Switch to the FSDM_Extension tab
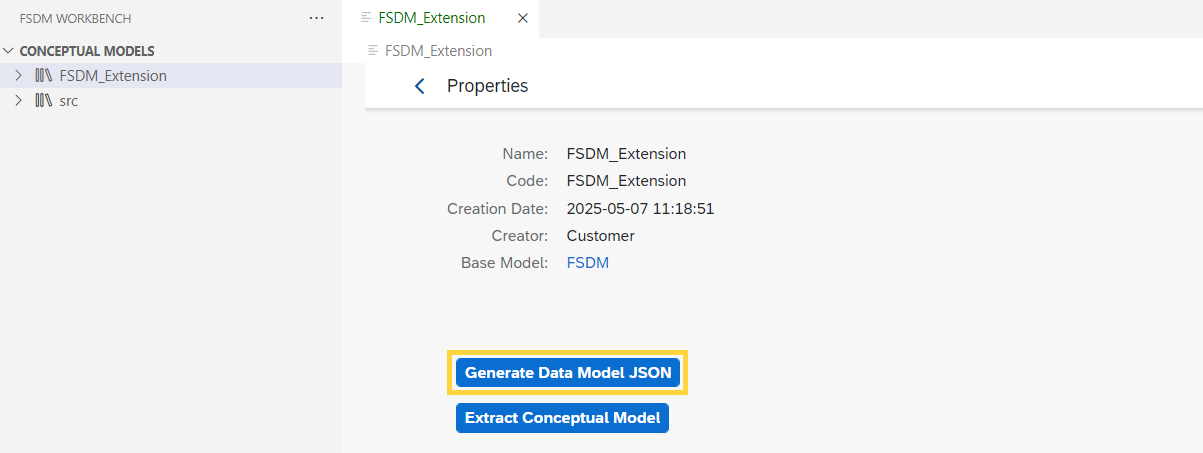The width and height of the screenshot is (1203, 453). (x=432, y=18)
